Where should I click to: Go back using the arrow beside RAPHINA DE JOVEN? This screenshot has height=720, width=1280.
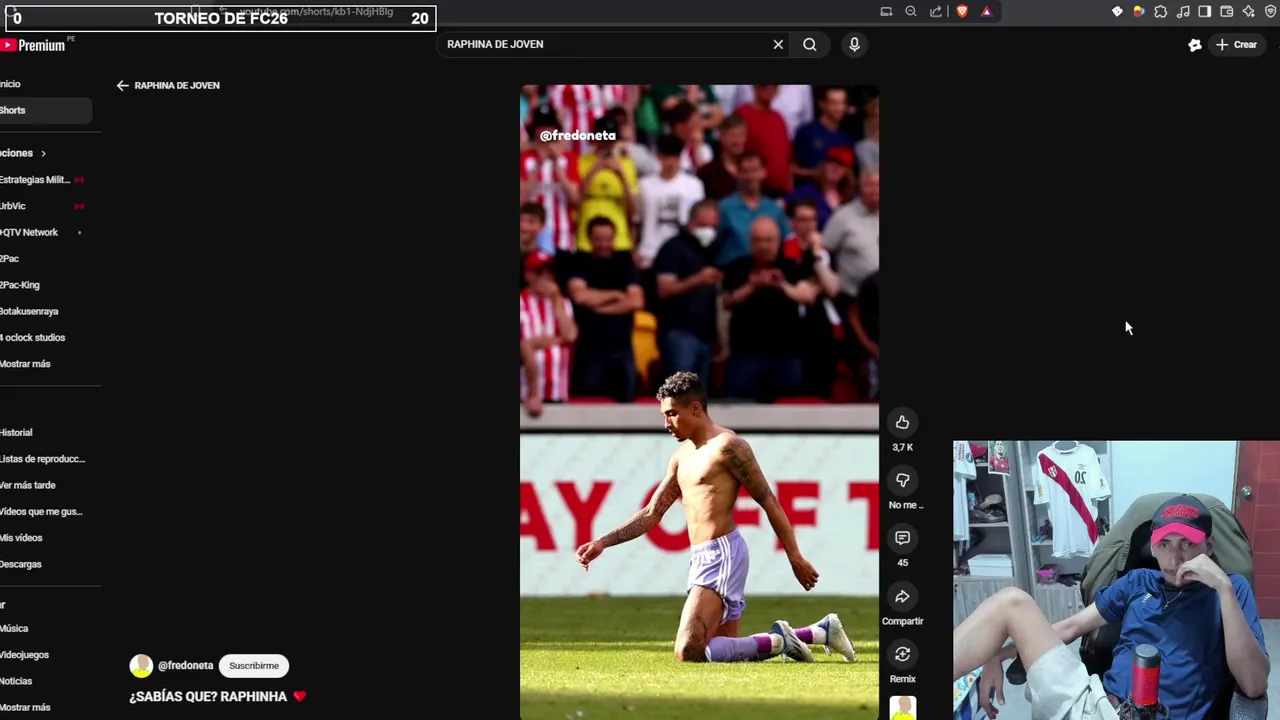[x=122, y=85]
